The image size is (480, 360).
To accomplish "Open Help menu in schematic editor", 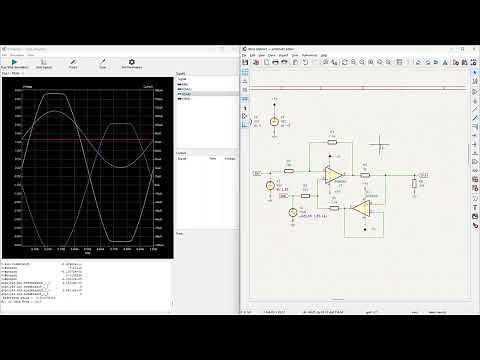I will click(323, 55).
